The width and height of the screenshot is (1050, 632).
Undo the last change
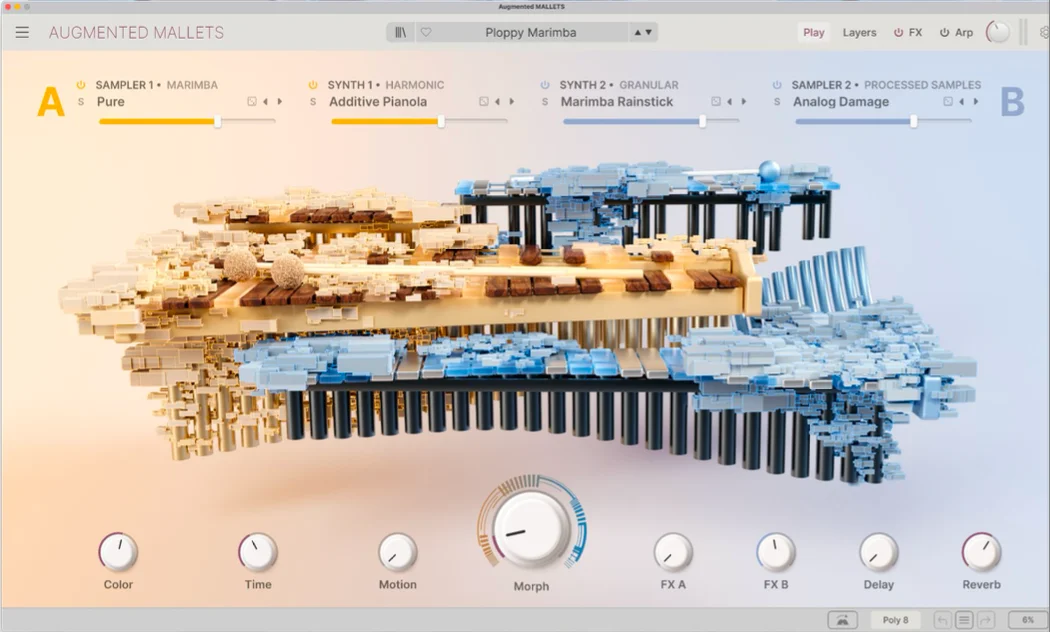pyautogui.click(x=942, y=620)
